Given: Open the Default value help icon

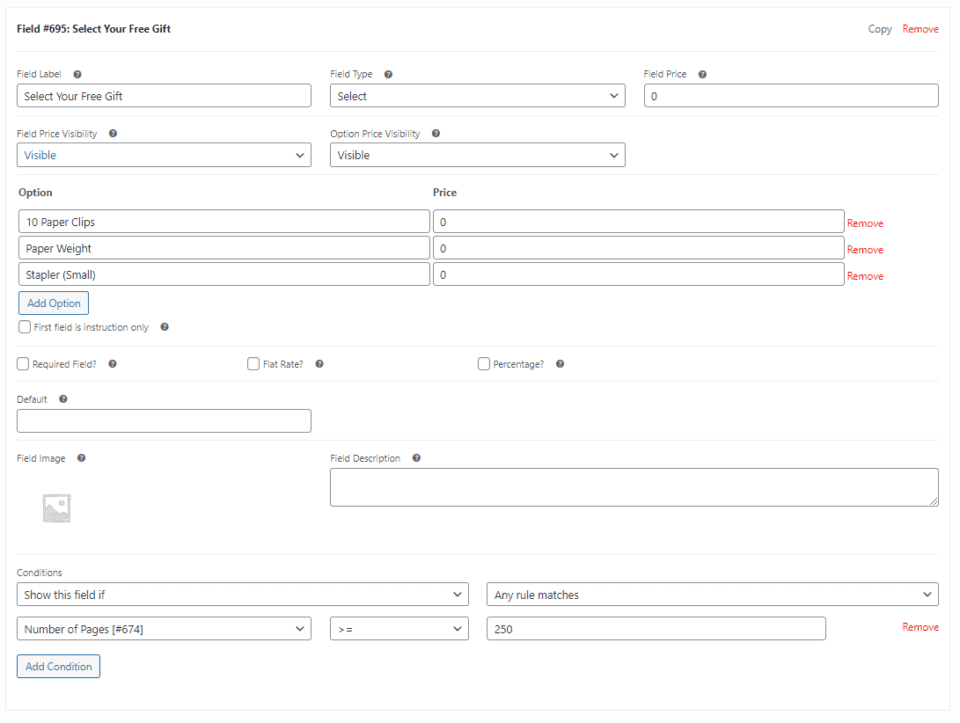Looking at the screenshot, I should pyautogui.click(x=62, y=399).
